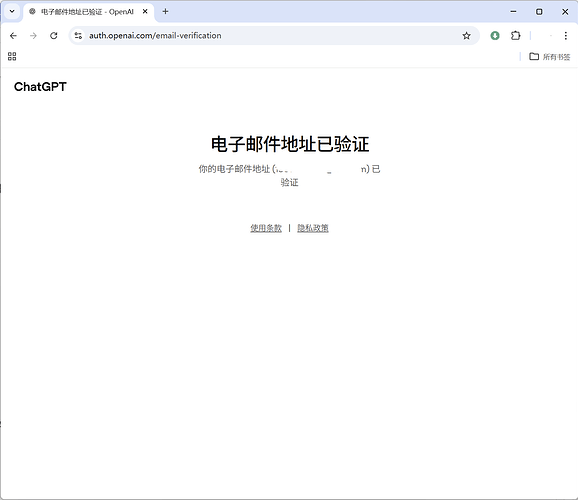Screen dimensions: 578x500
Task: Click the ChatGPT logo text
Action: [x=40, y=87]
